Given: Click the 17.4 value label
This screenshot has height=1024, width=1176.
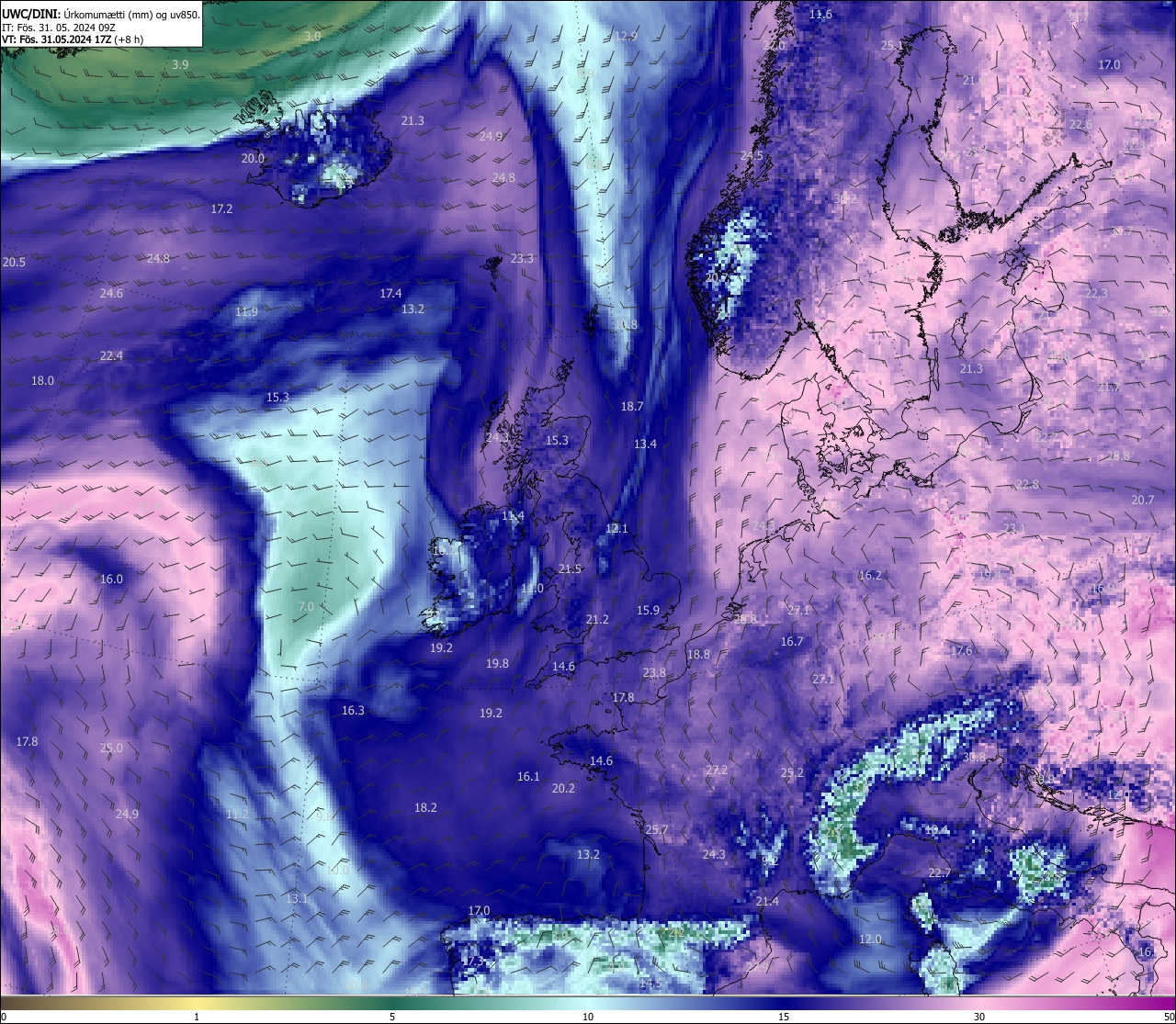Looking at the screenshot, I should point(390,293).
